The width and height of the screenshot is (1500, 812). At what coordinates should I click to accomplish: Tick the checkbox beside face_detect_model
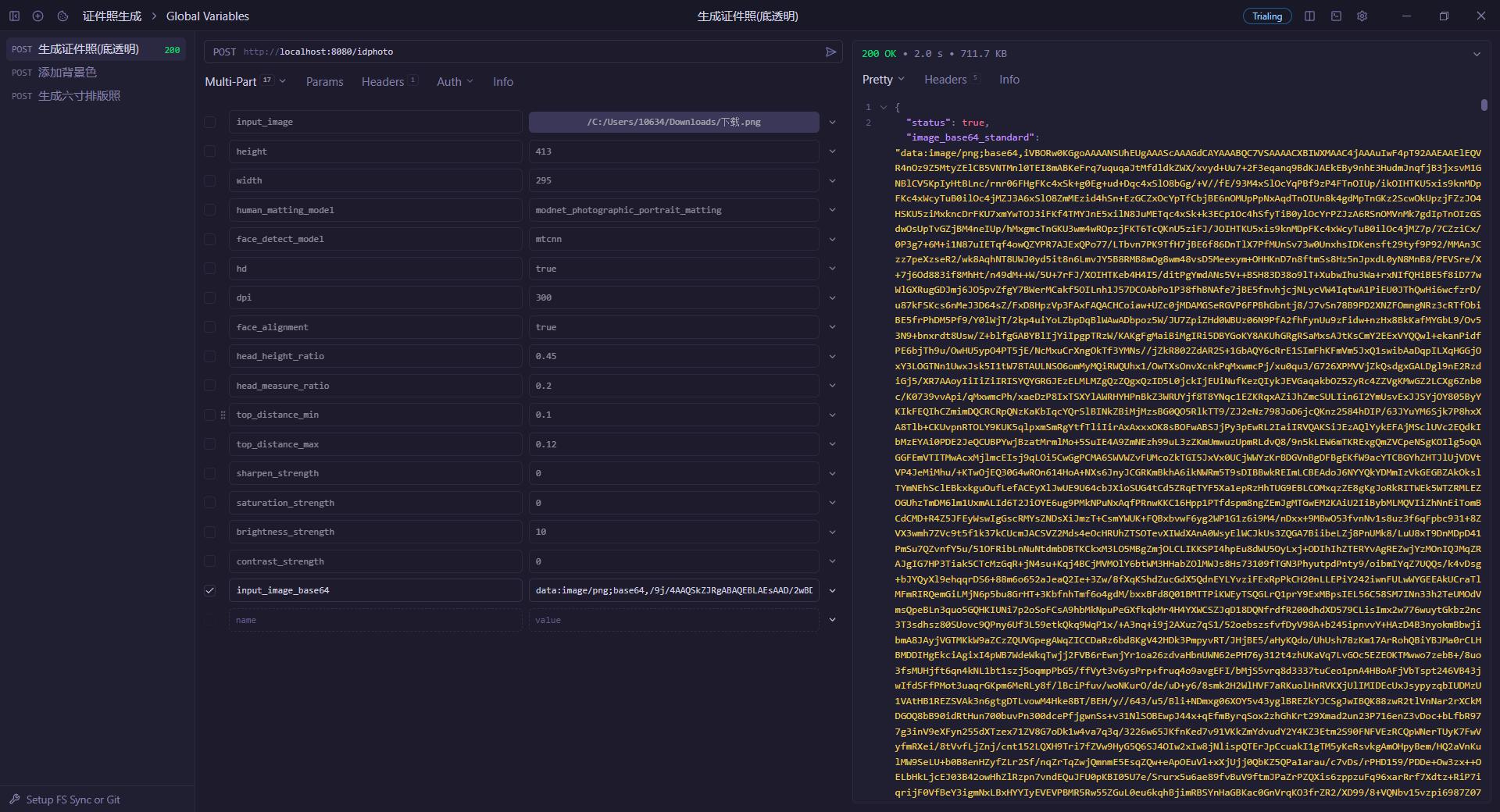coord(209,239)
